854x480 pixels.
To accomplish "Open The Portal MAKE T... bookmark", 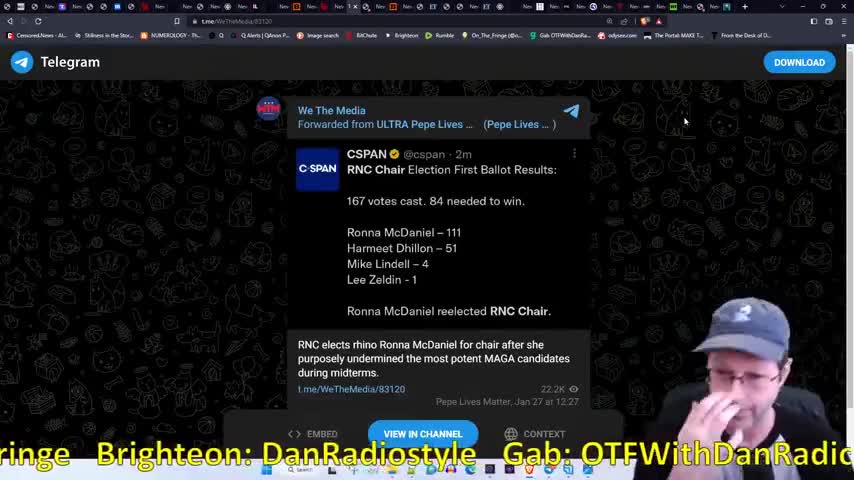I will click(674, 35).
